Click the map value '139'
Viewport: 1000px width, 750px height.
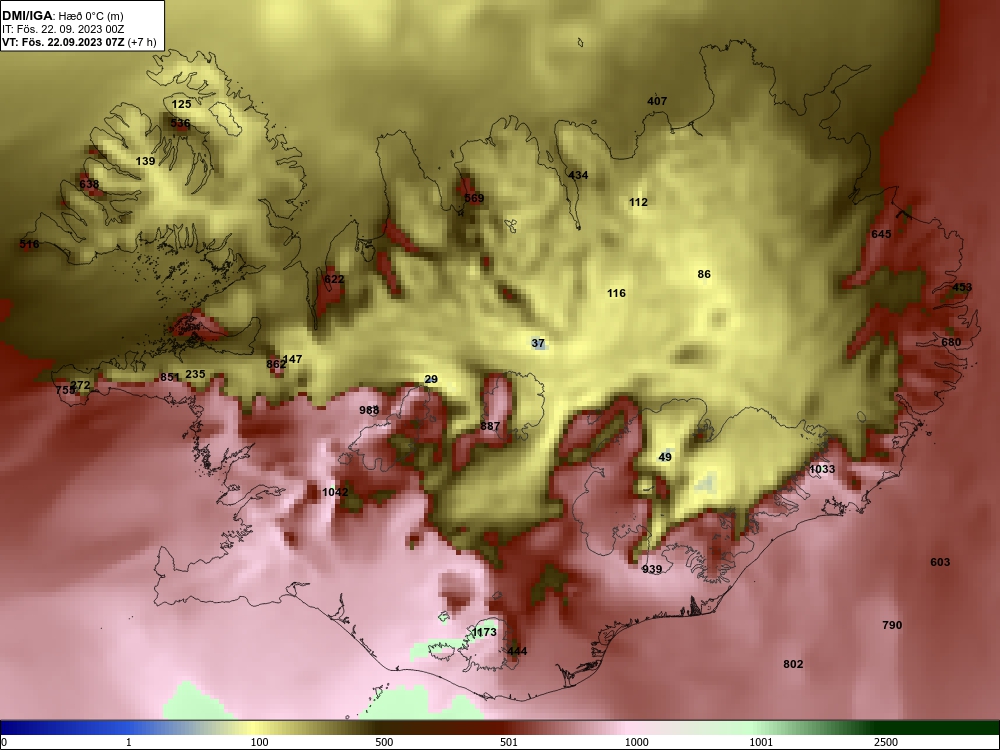[145, 161]
